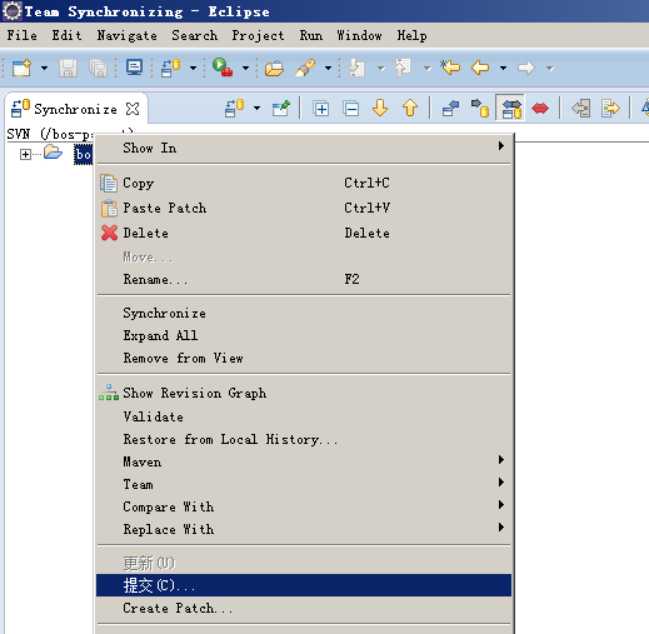
Task: Toggle Outgoing mode icon
Action: [x=480, y=108]
